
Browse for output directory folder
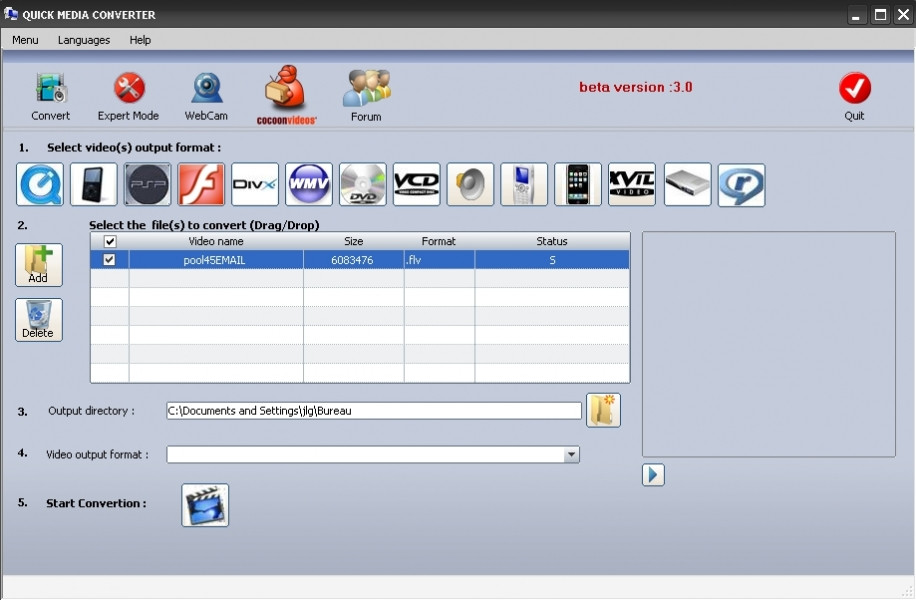[x=603, y=410]
